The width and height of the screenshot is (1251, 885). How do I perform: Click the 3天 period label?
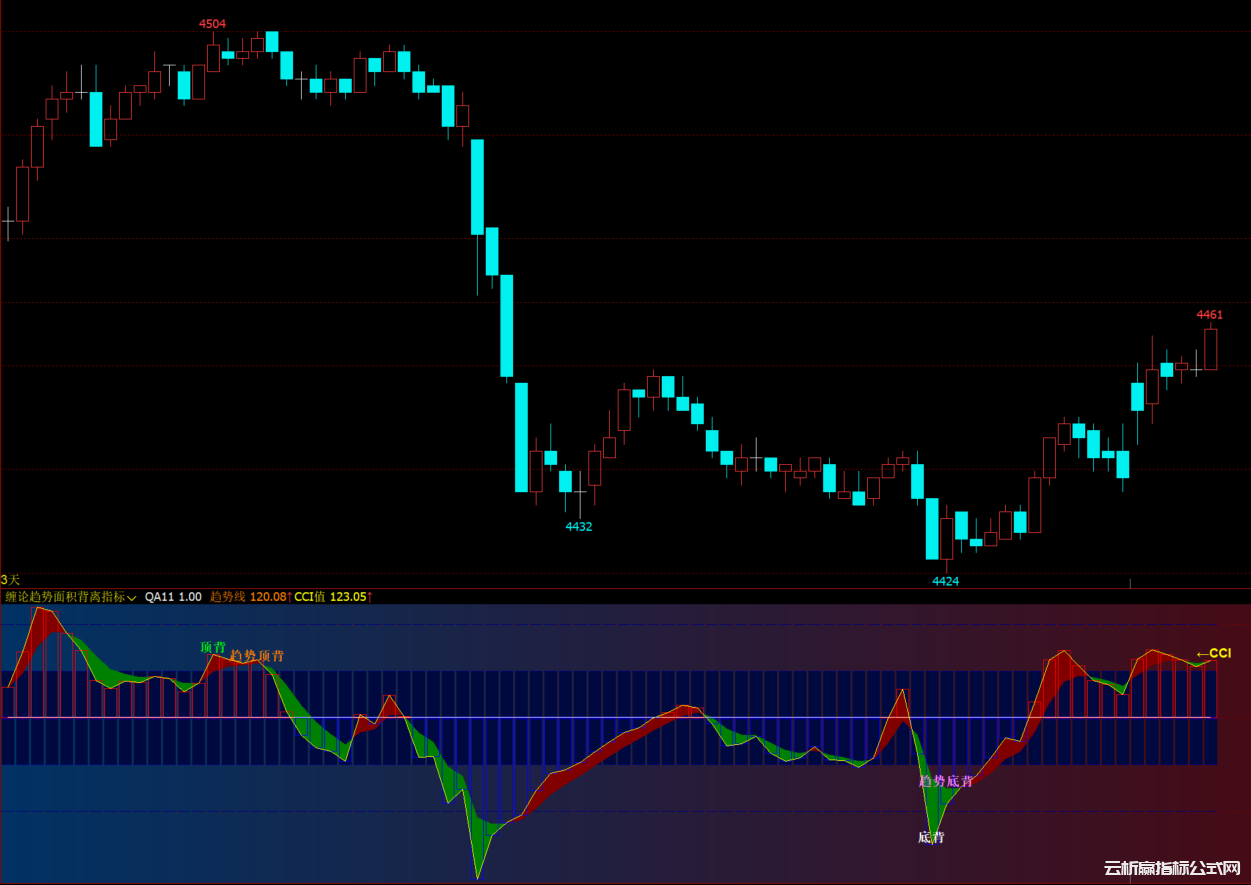click(x=10, y=580)
